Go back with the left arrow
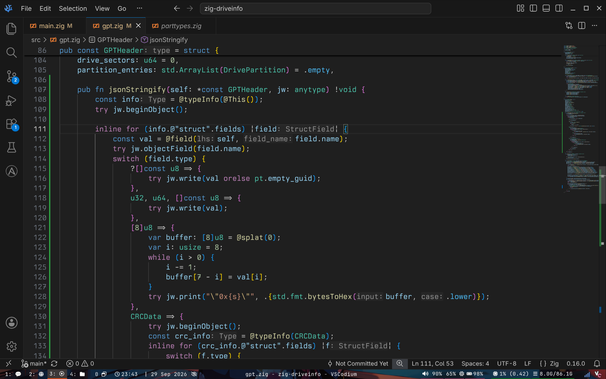This screenshot has width=606, height=379. [x=177, y=8]
